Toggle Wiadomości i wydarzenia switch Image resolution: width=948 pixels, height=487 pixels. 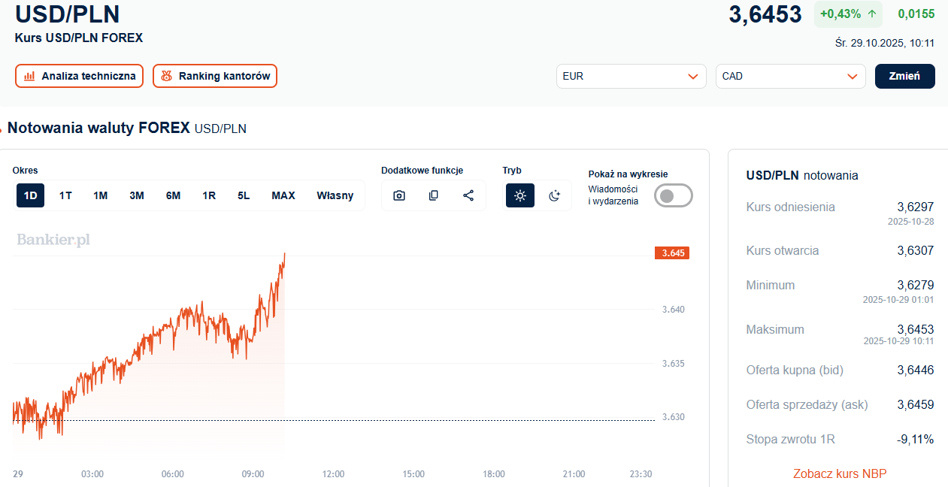point(673,195)
